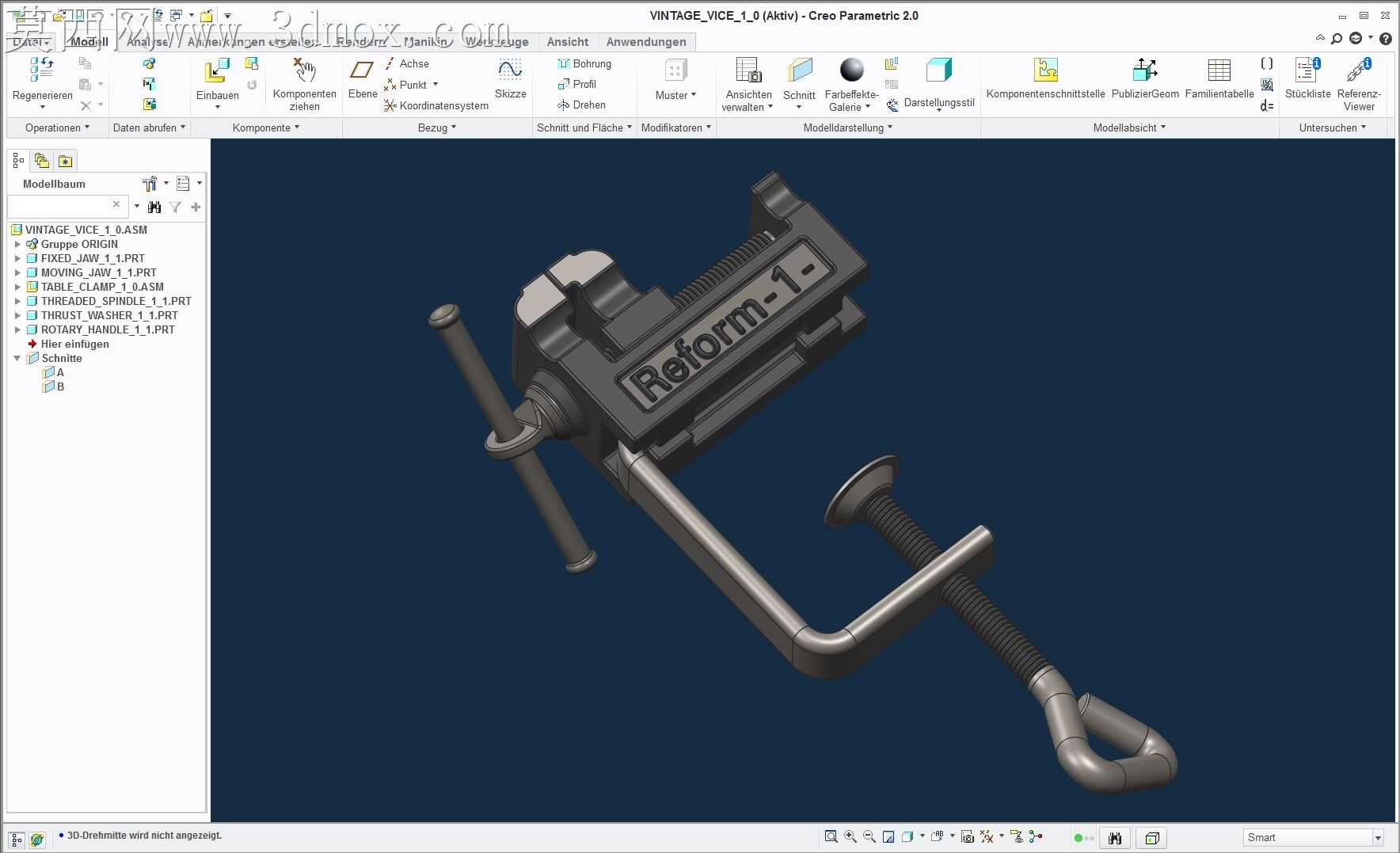Click the Bohrung hole tool
This screenshot has width=1400, height=853.
coord(584,63)
